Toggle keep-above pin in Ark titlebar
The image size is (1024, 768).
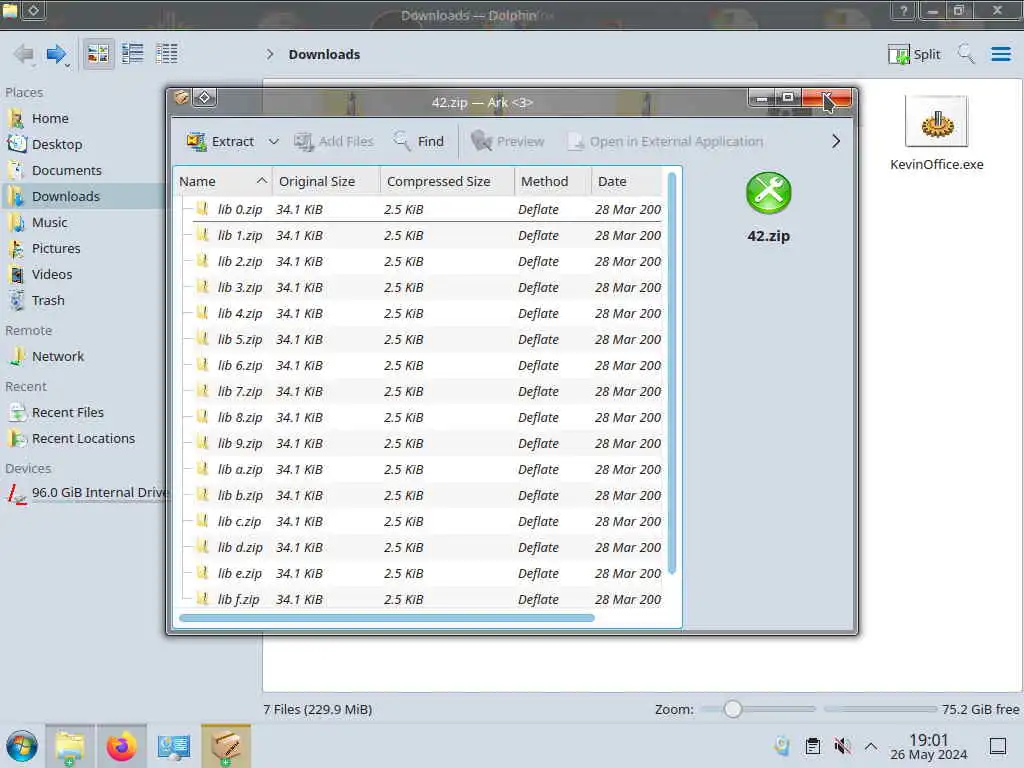tap(204, 98)
